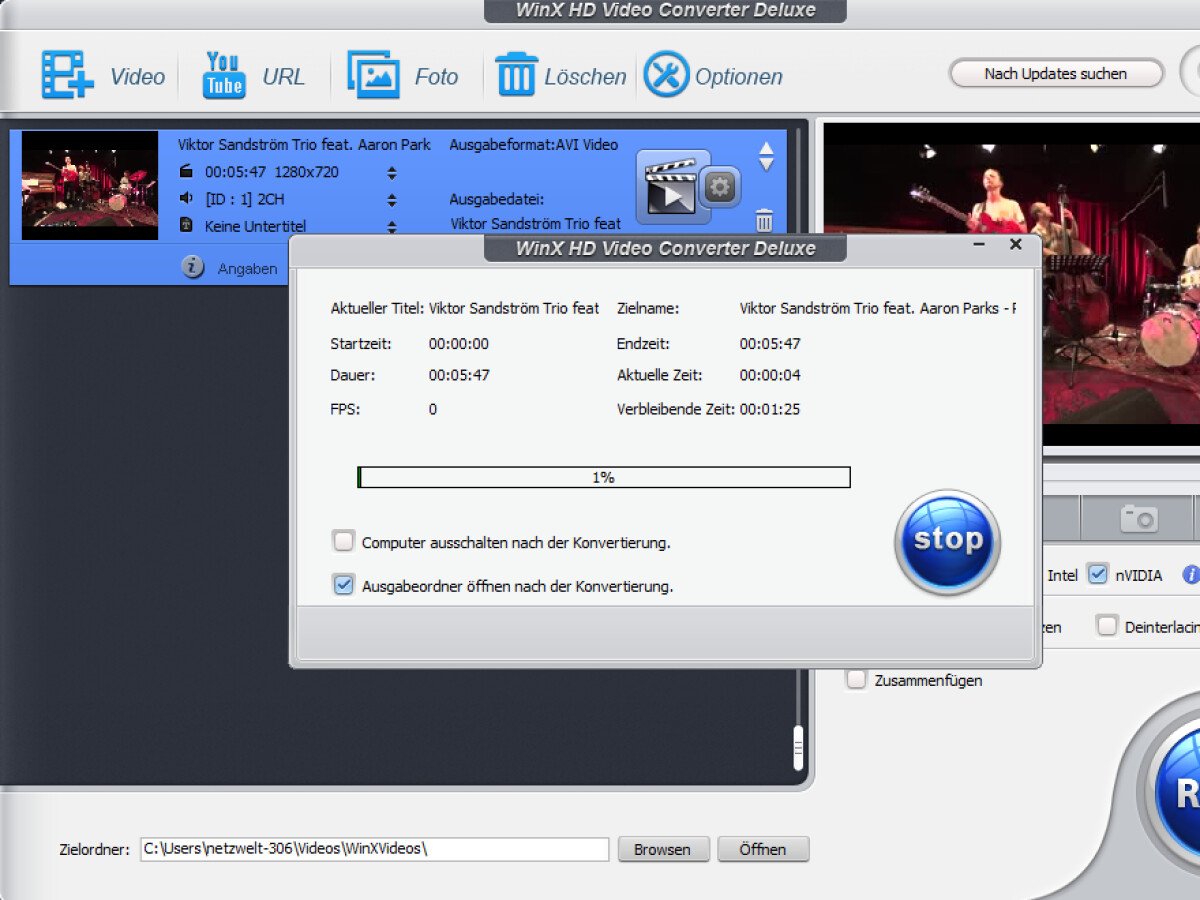Open the Keine Untertitel selector arrows
The height and width of the screenshot is (900, 1200).
coord(391,226)
